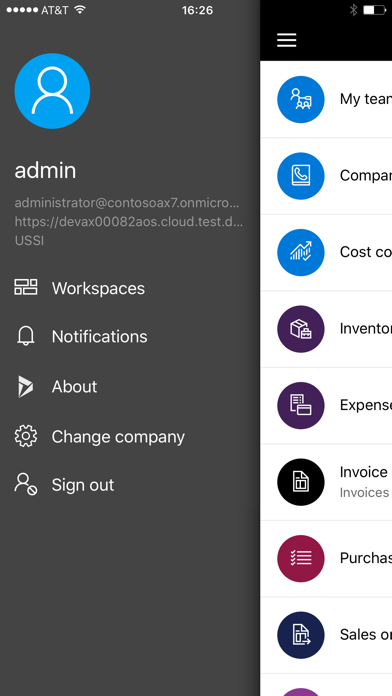The width and height of the screenshot is (392, 696).
Task: Open the Company directory phone-book icon
Action: coord(301,176)
